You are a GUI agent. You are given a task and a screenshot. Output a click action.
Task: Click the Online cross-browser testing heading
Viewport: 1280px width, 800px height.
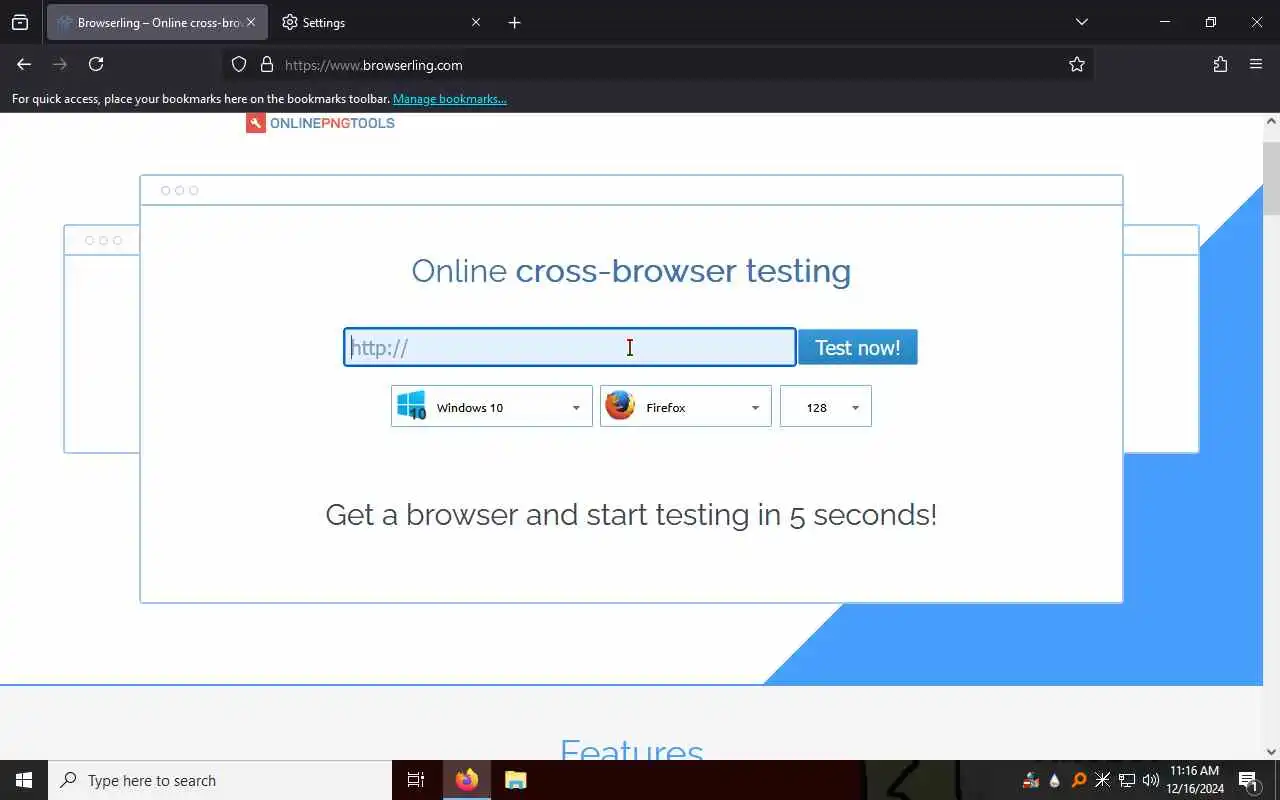pyautogui.click(x=631, y=271)
